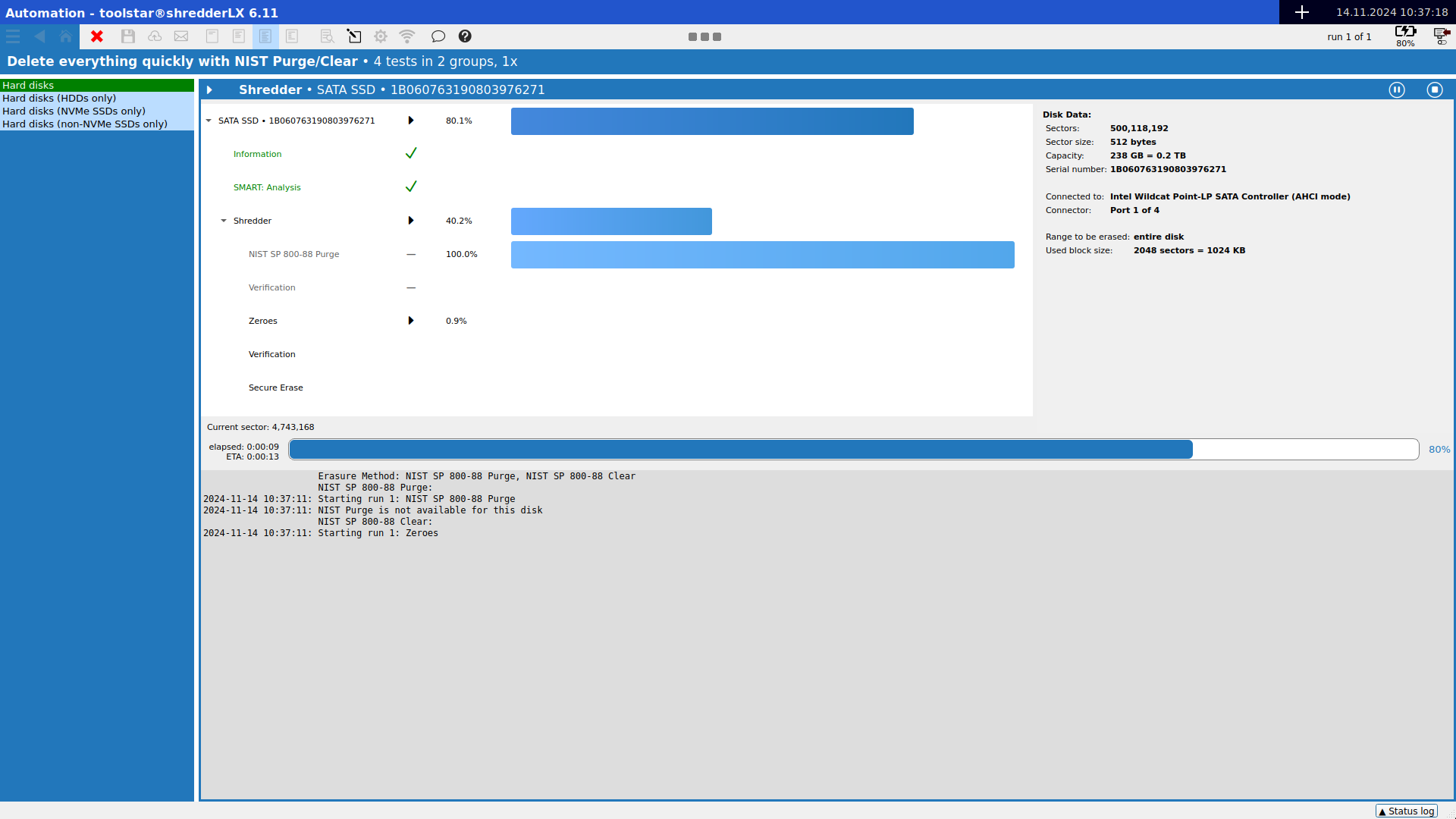Click the battery 80% status icon
This screenshot has width=1456, height=819.
point(1405,36)
